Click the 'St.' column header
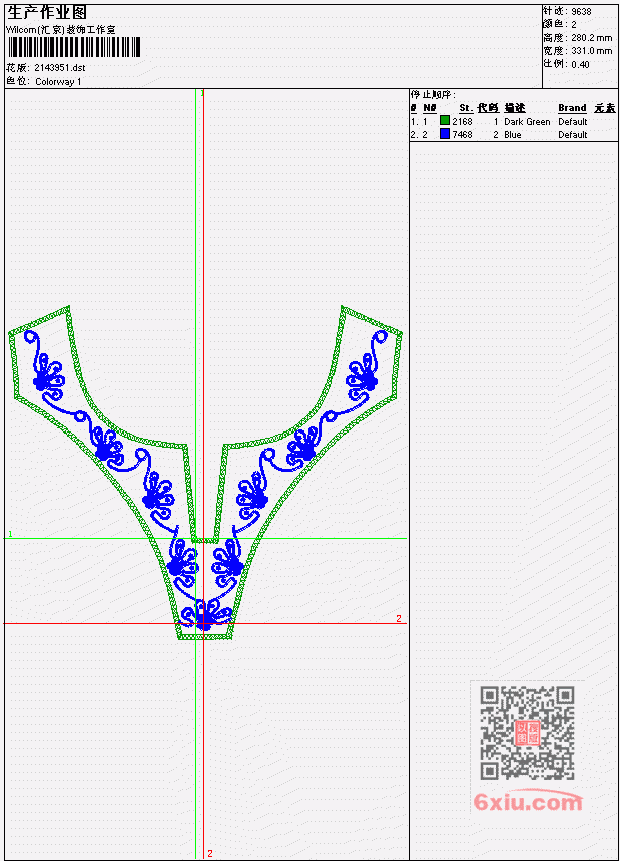 [x=466, y=108]
